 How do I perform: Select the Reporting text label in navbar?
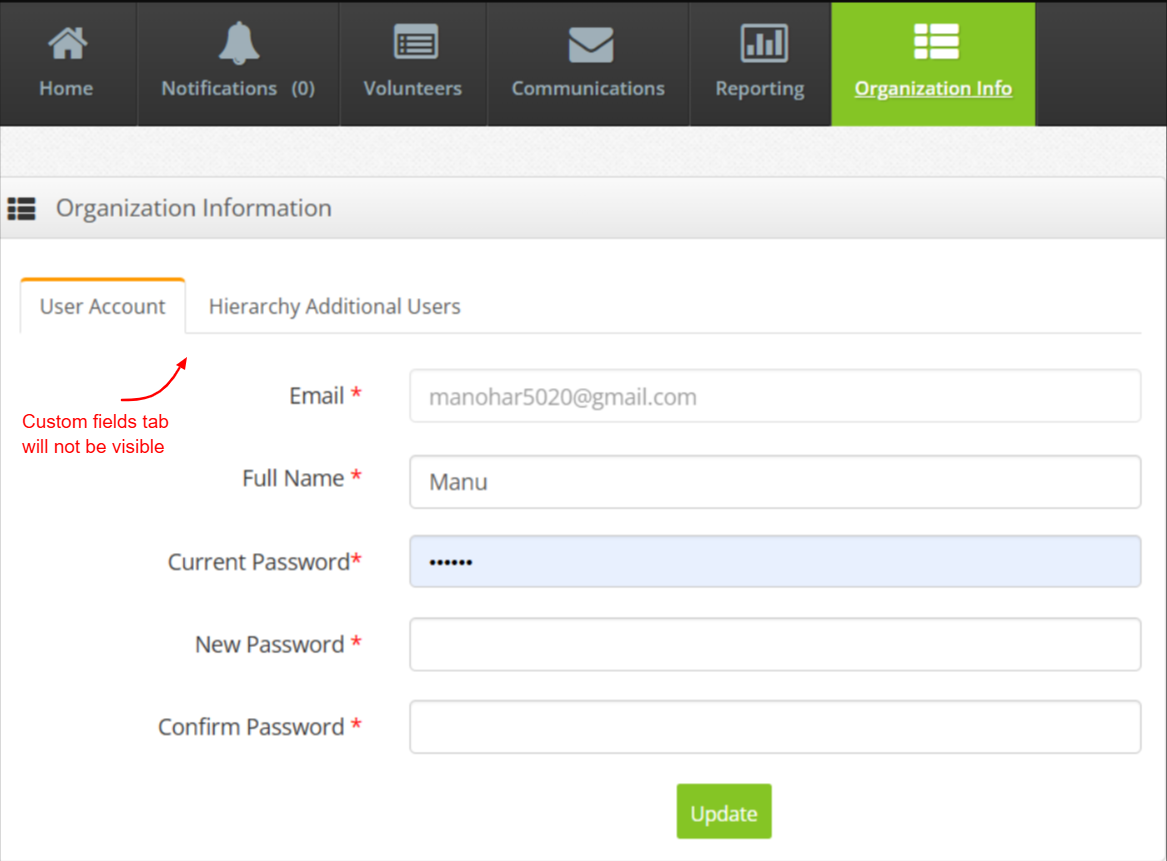click(760, 89)
